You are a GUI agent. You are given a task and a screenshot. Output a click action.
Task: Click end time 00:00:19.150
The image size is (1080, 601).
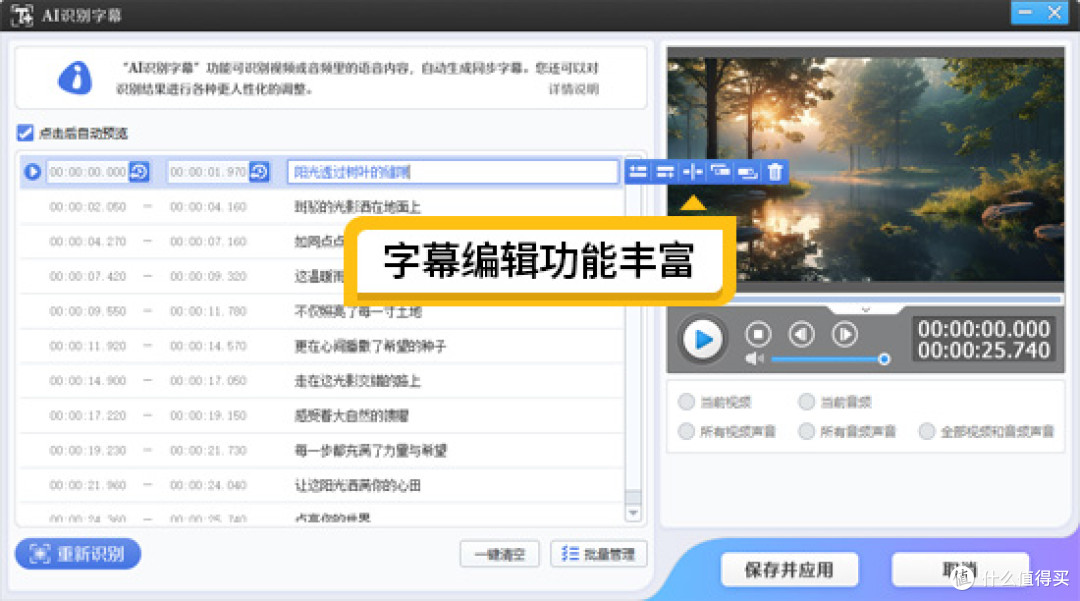coord(208,415)
